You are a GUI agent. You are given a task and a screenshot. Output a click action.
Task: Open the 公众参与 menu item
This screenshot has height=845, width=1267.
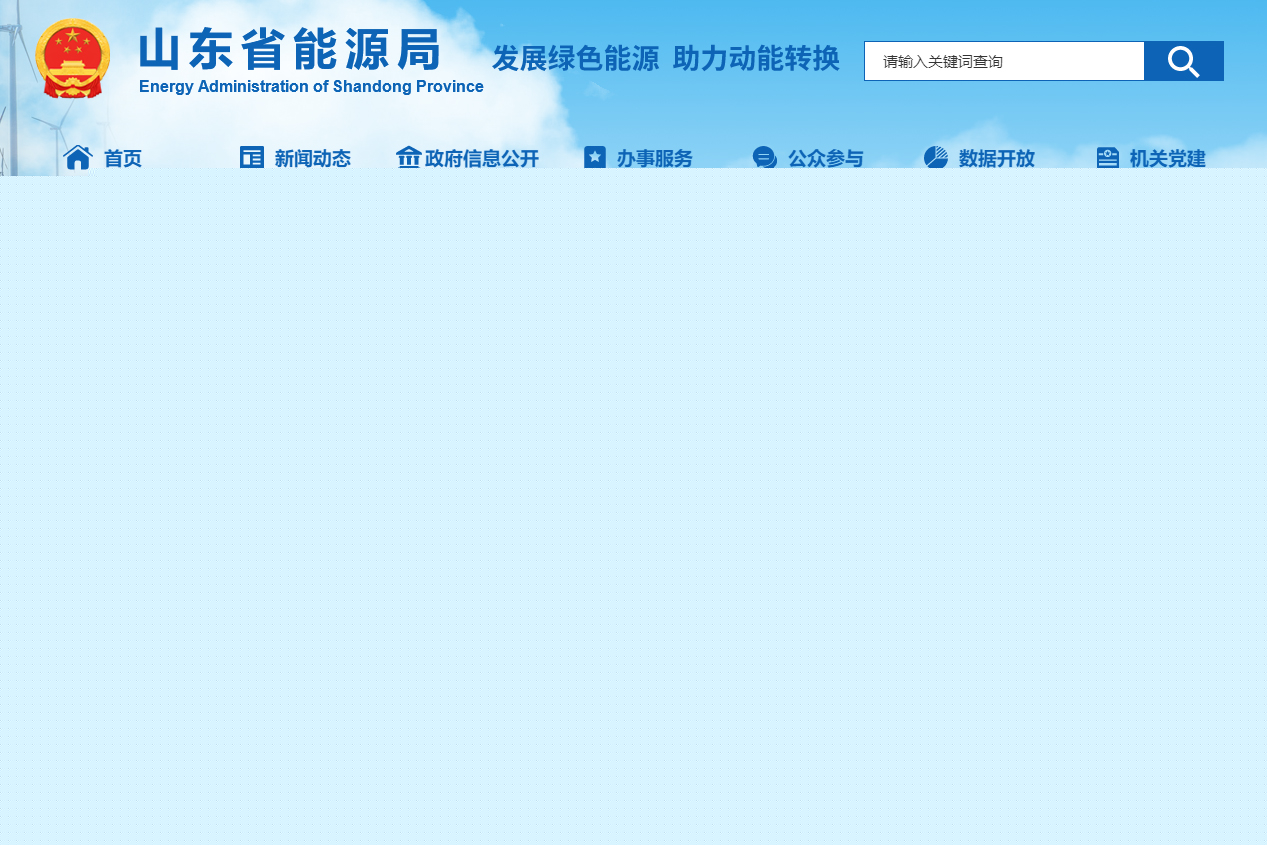pos(826,159)
